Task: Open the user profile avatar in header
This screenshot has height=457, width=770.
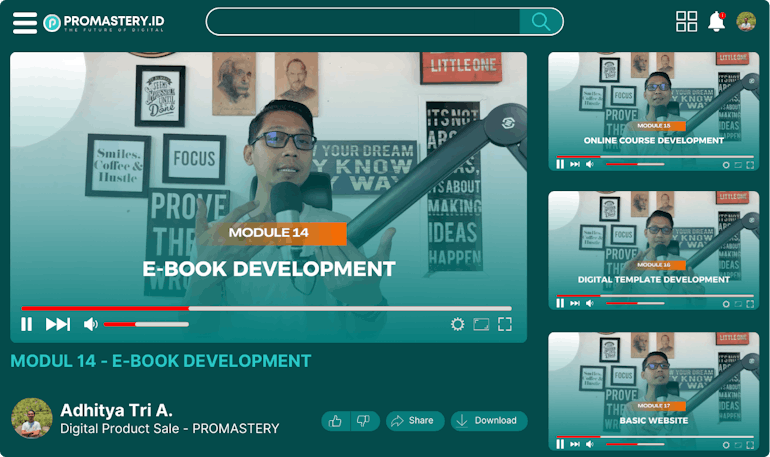Action: coord(746,22)
